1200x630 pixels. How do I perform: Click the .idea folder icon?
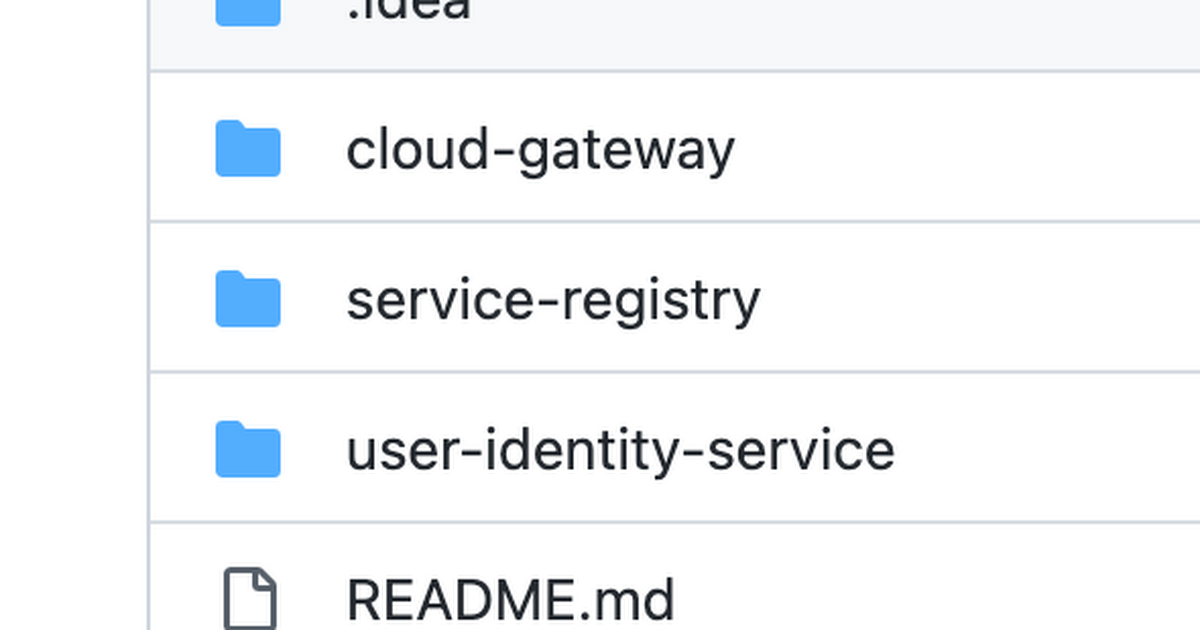(247, 8)
